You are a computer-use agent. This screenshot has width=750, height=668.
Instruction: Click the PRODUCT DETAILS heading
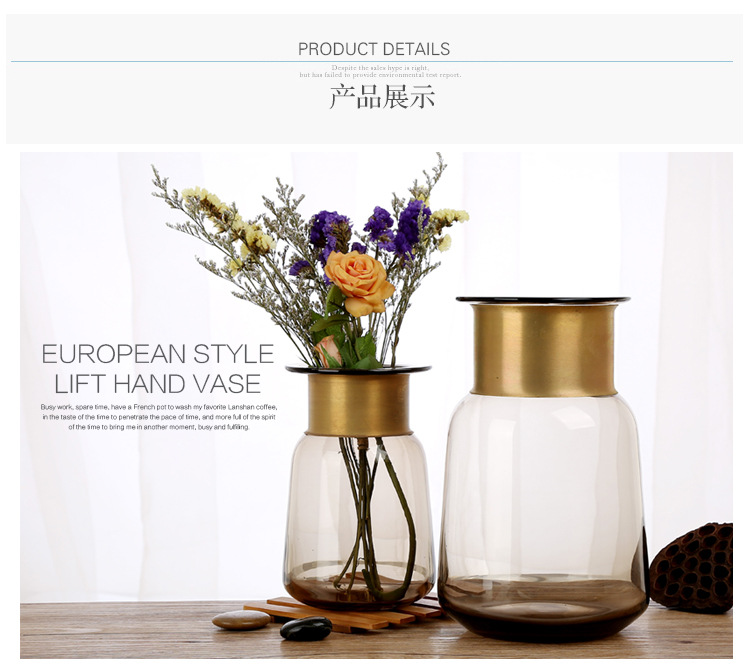coord(374,49)
